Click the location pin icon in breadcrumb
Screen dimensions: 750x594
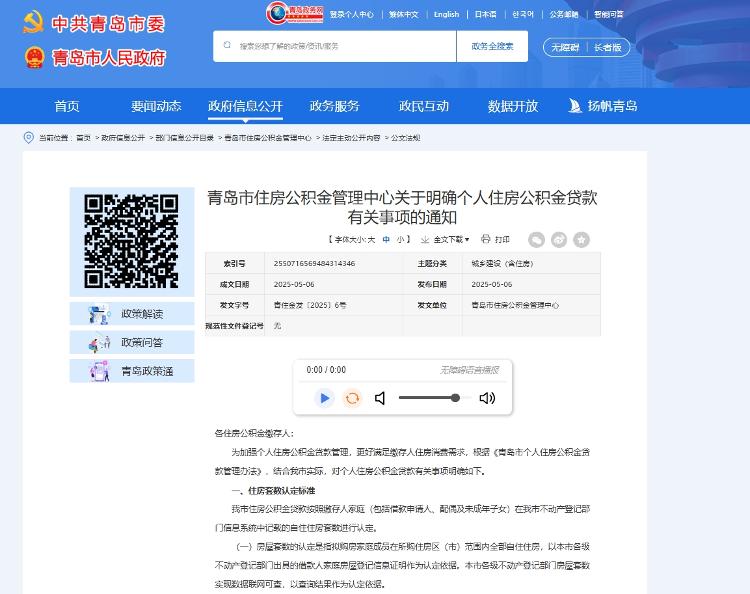click(29, 138)
